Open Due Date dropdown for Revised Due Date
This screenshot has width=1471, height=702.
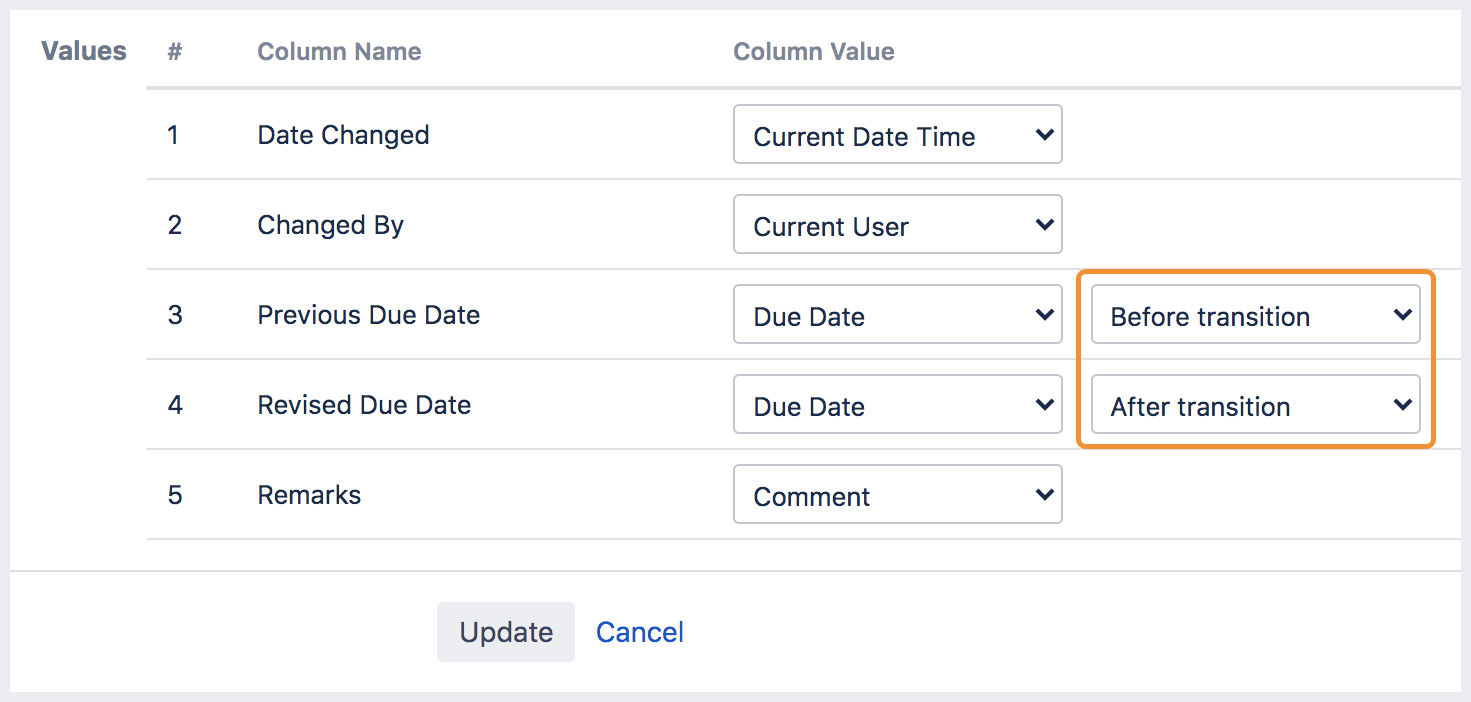[x=897, y=405]
